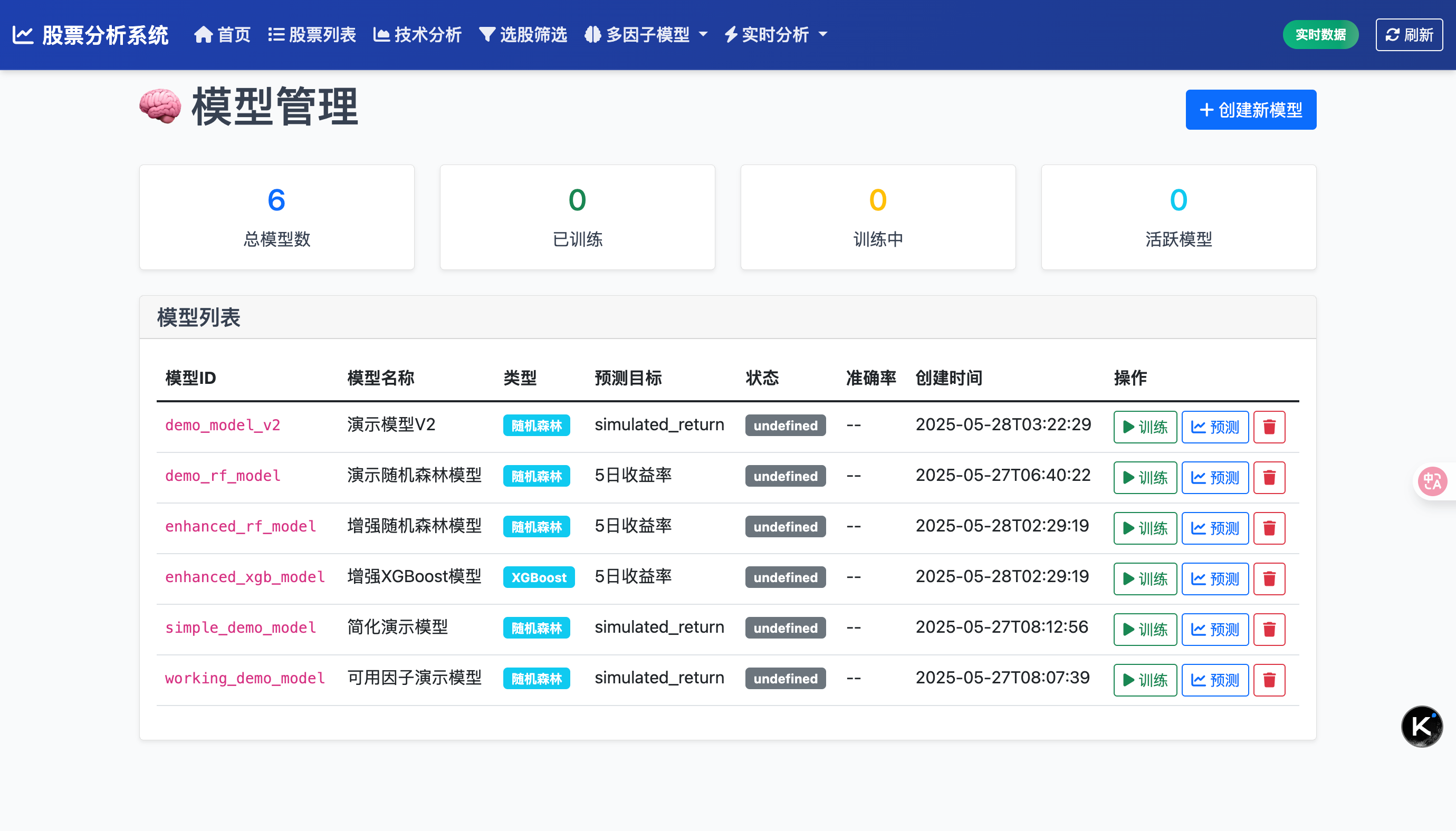Click the 创建新模型 button
1456x831 pixels.
click(1250, 110)
